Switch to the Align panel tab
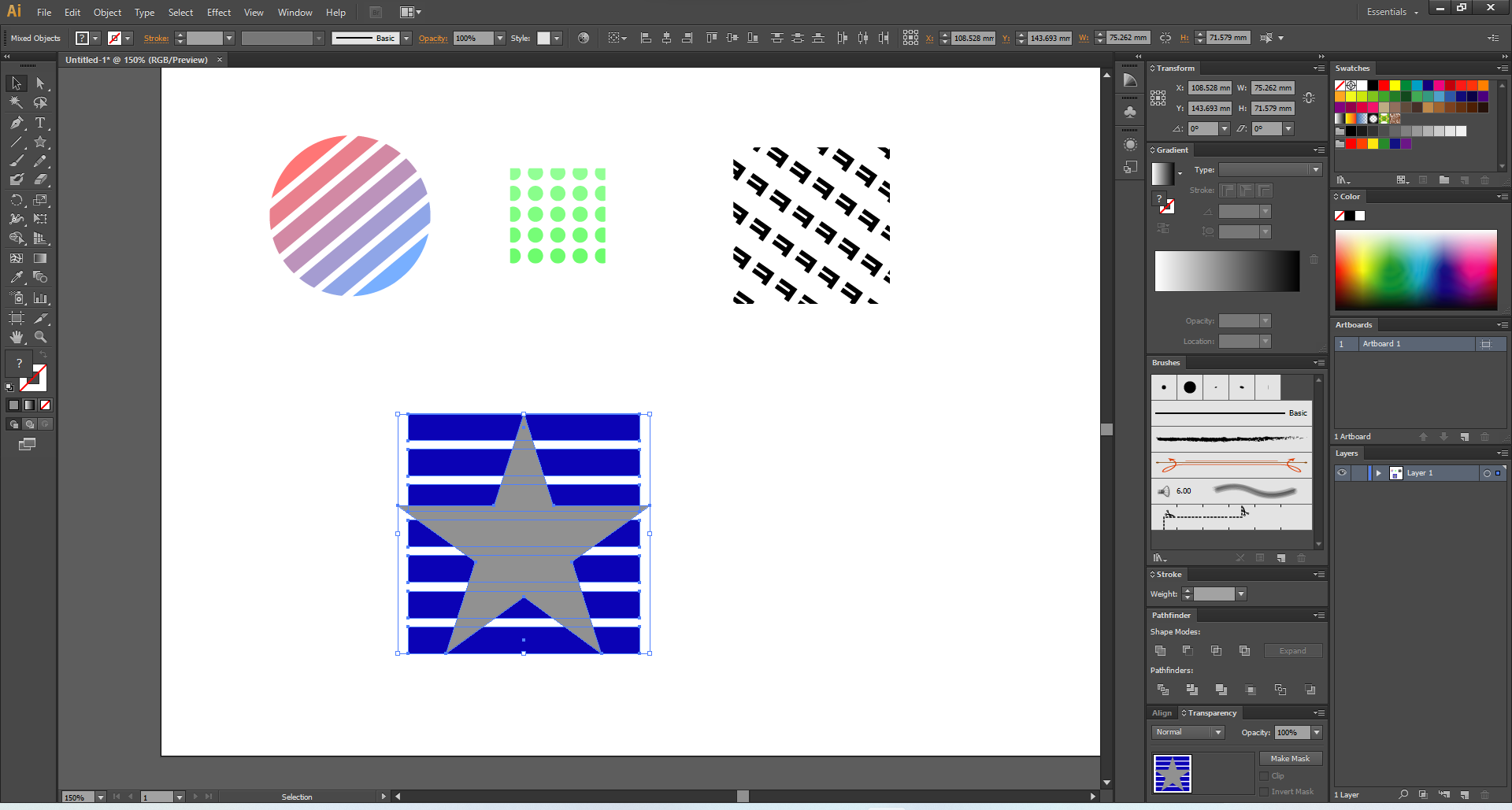Viewport: 1512px width, 810px height. coord(1162,713)
